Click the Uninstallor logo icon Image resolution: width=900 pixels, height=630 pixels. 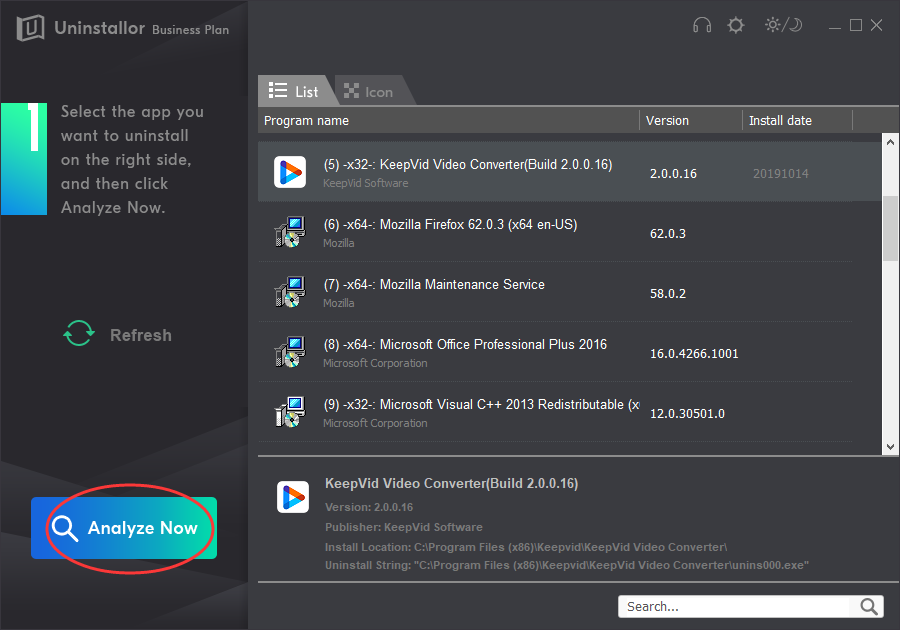[x=30, y=28]
